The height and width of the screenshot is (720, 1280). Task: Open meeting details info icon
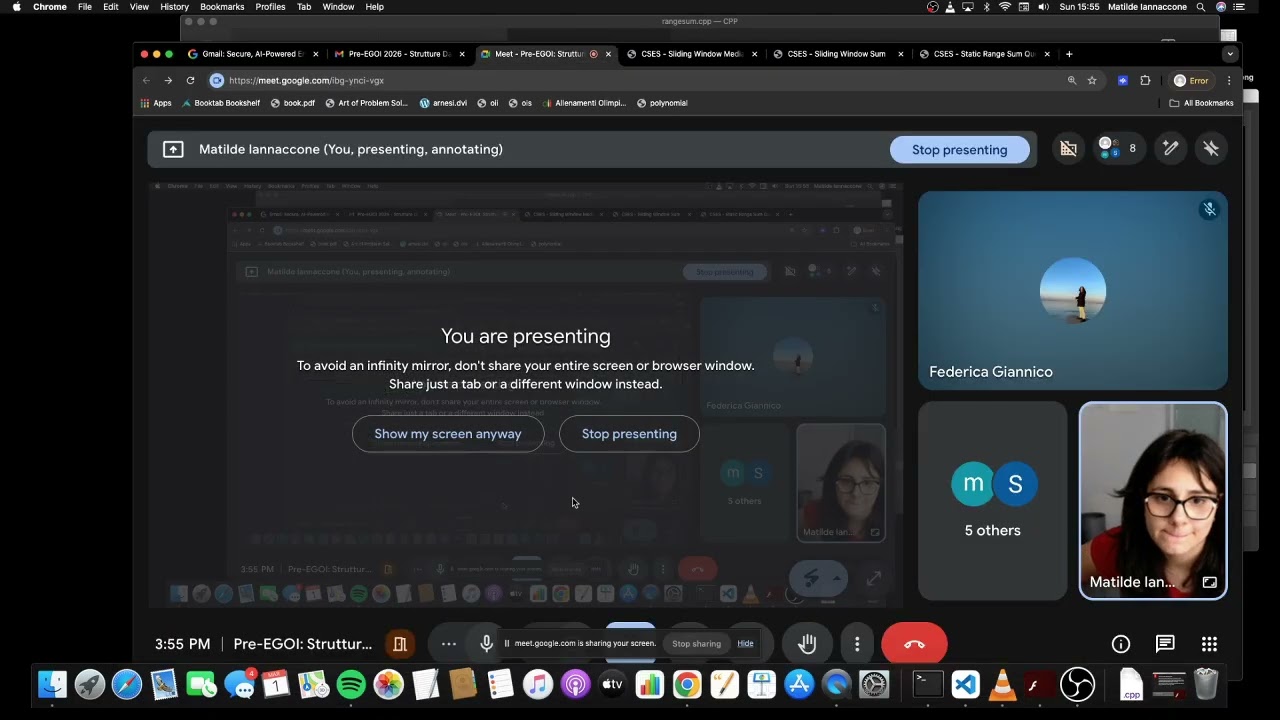(1121, 644)
